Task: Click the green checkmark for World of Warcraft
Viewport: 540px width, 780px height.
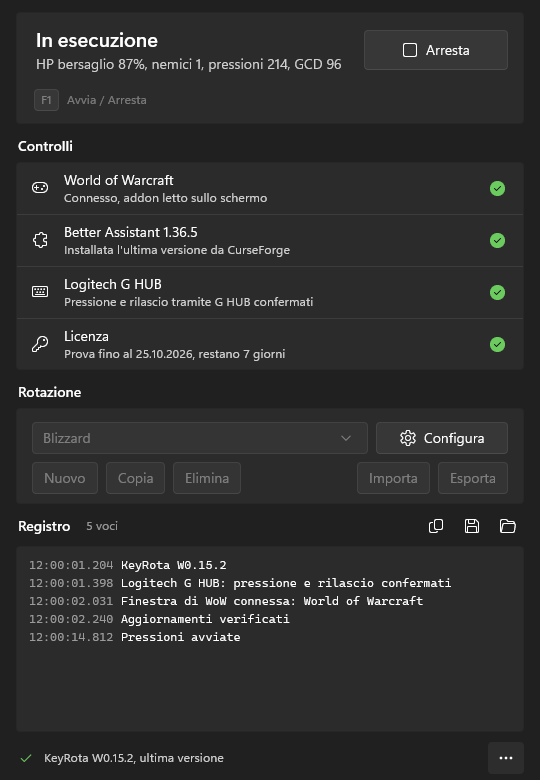Action: (497, 189)
